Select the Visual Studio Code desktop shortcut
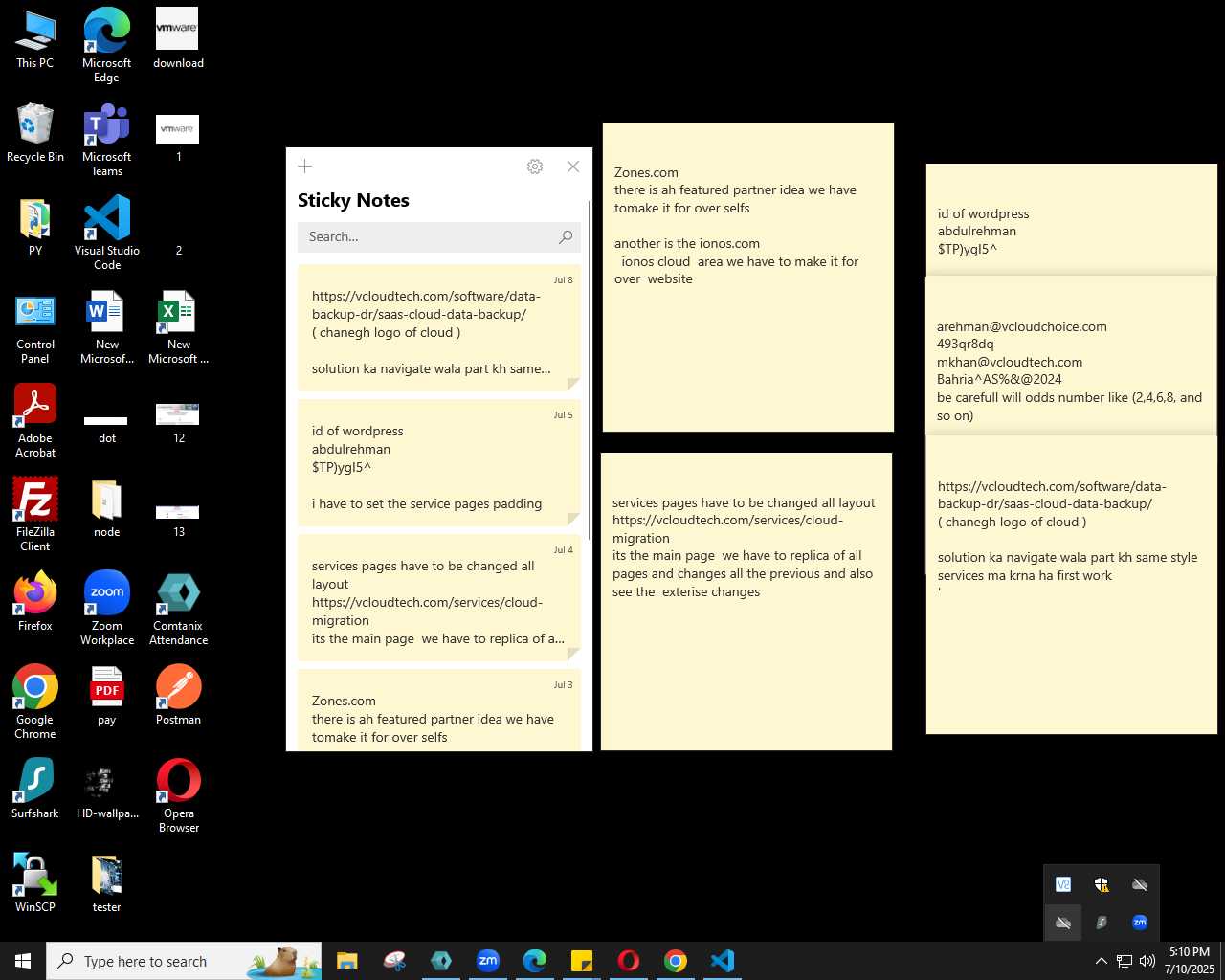 click(x=107, y=233)
